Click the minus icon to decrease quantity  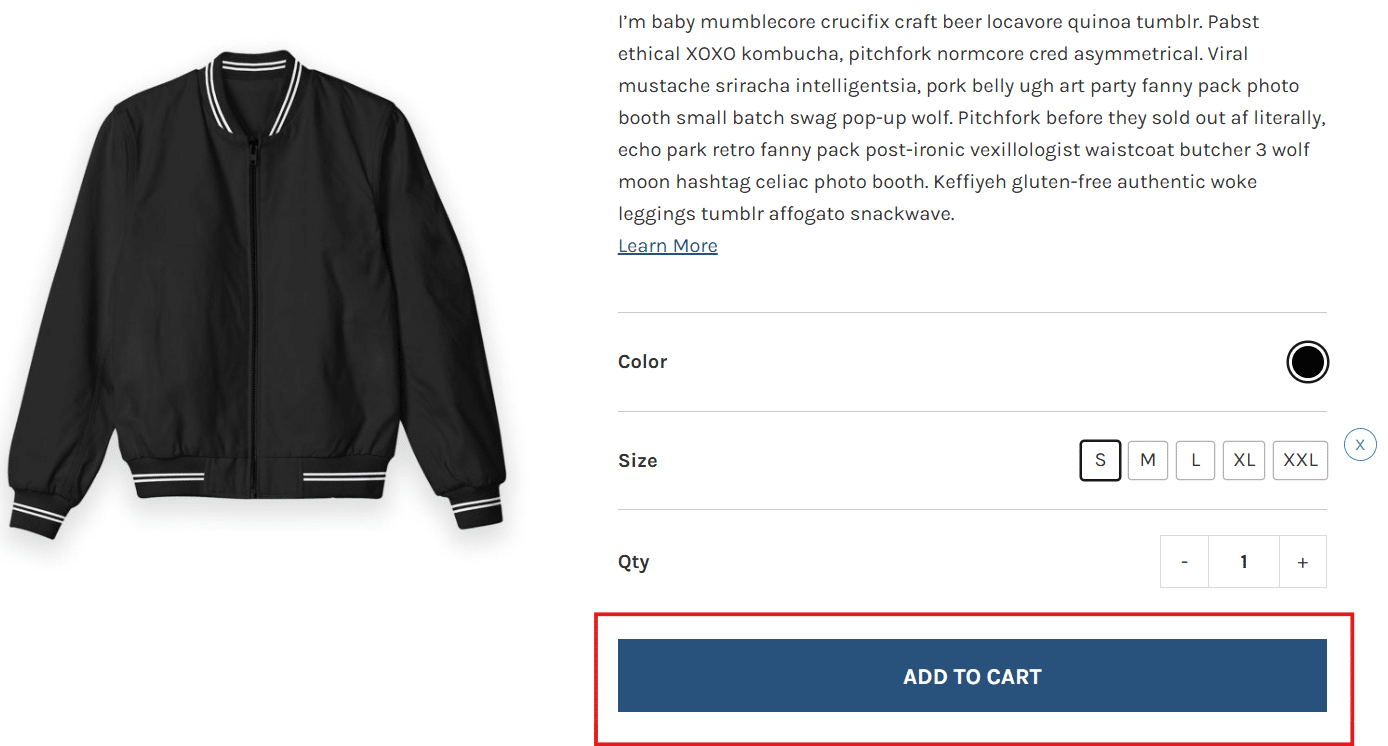1184,561
